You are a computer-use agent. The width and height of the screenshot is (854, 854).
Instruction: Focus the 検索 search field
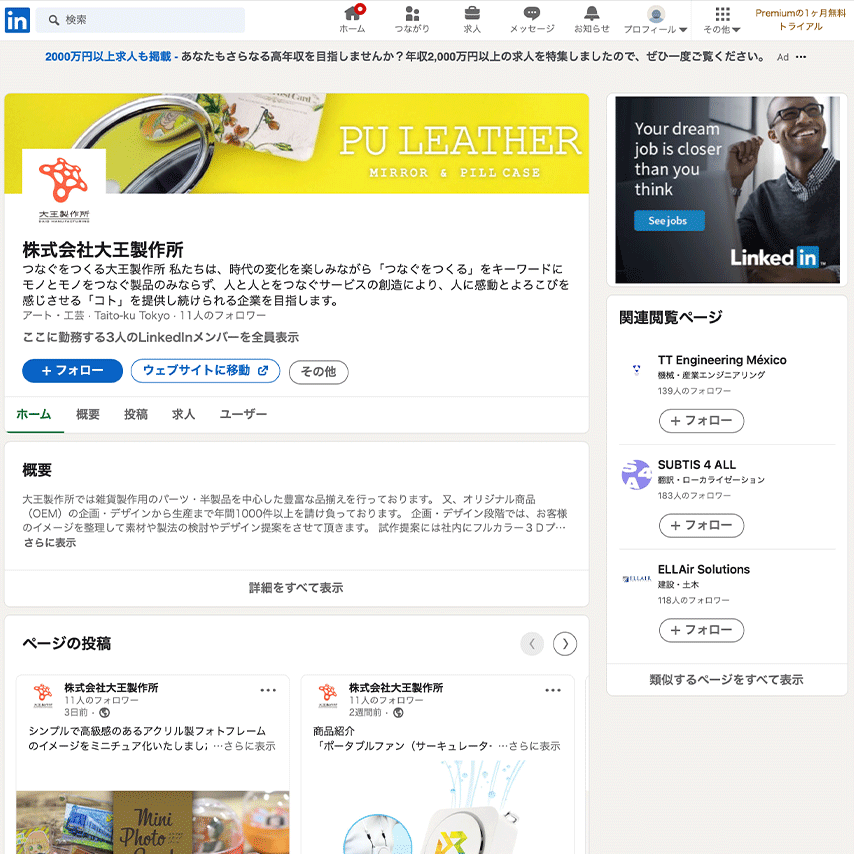141,20
